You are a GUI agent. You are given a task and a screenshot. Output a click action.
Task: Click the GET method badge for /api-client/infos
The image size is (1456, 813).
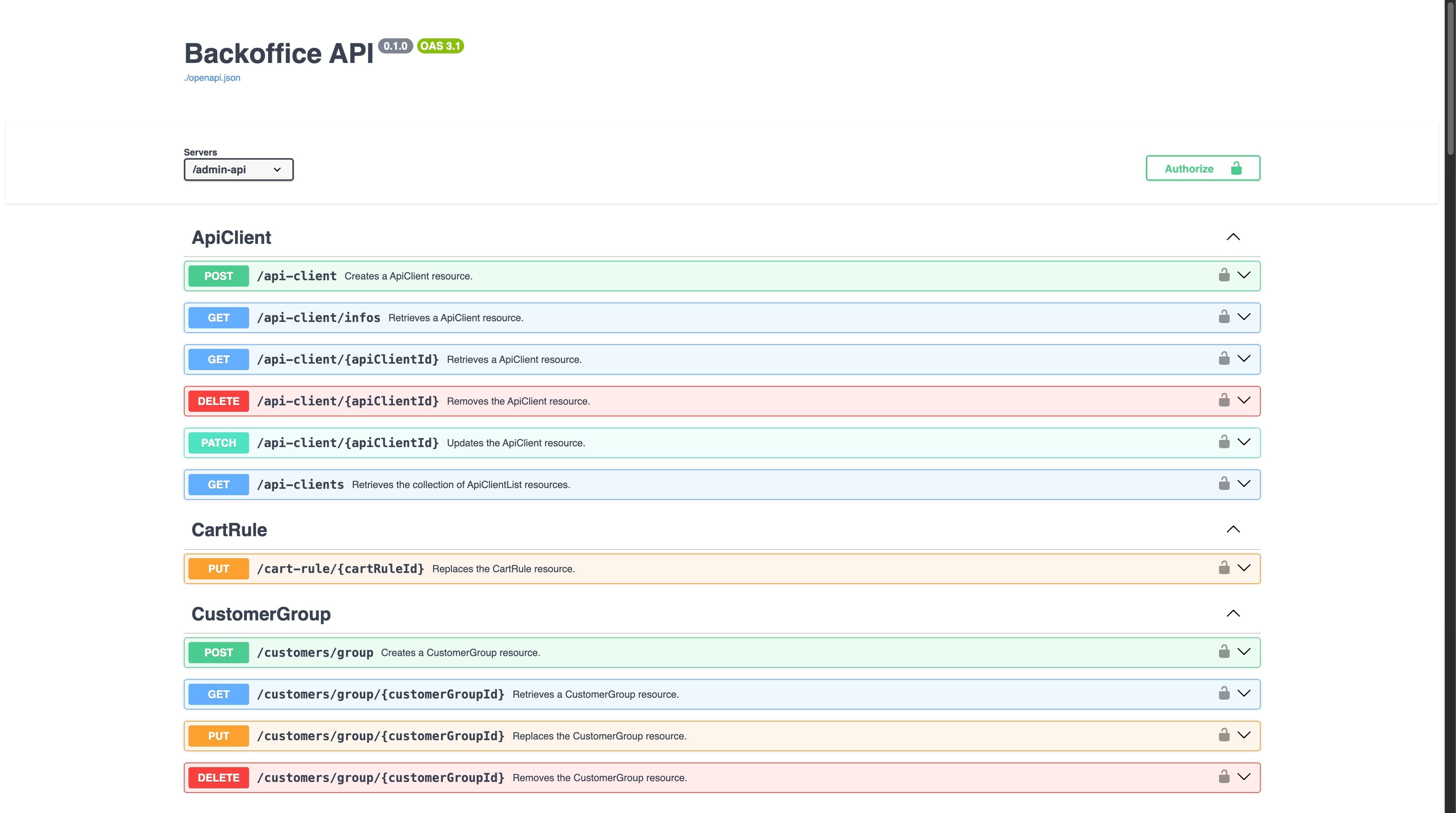[x=218, y=318]
